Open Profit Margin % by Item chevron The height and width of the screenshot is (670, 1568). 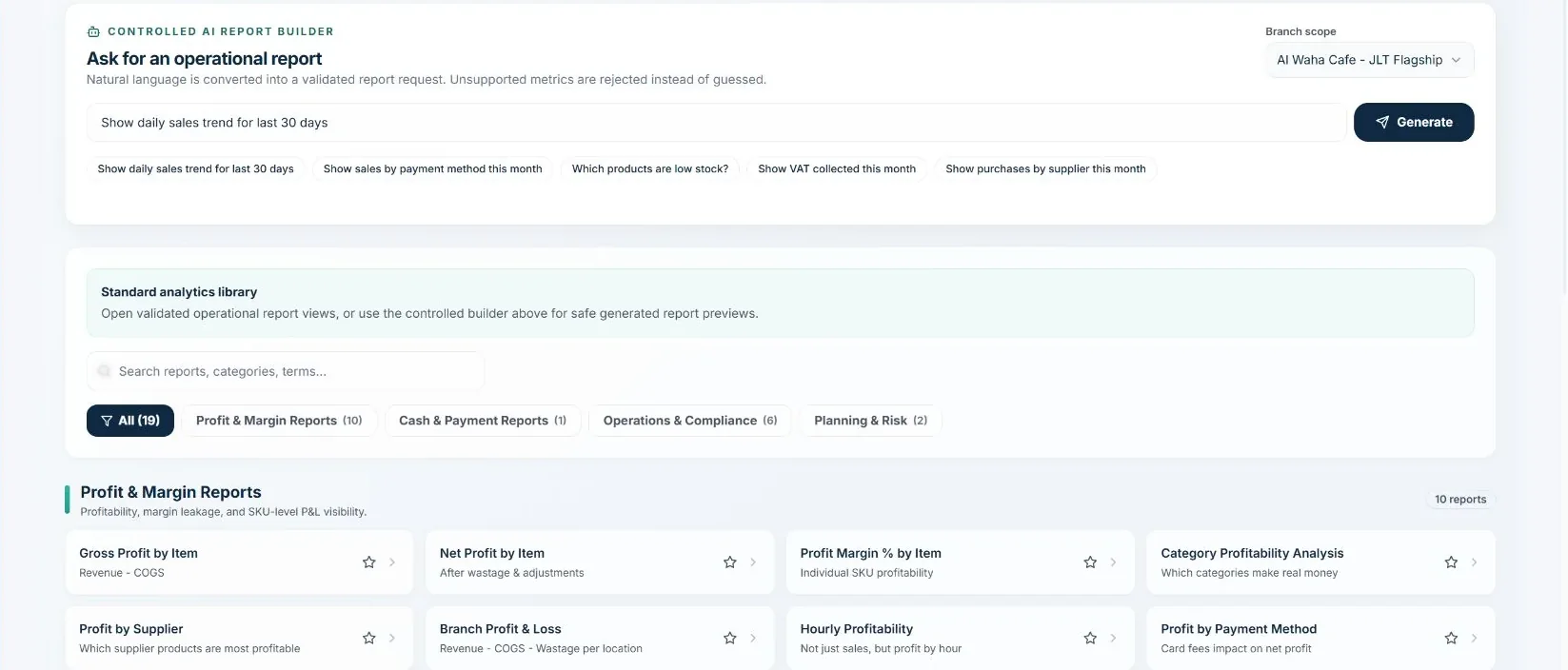[x=1113, y=562]
